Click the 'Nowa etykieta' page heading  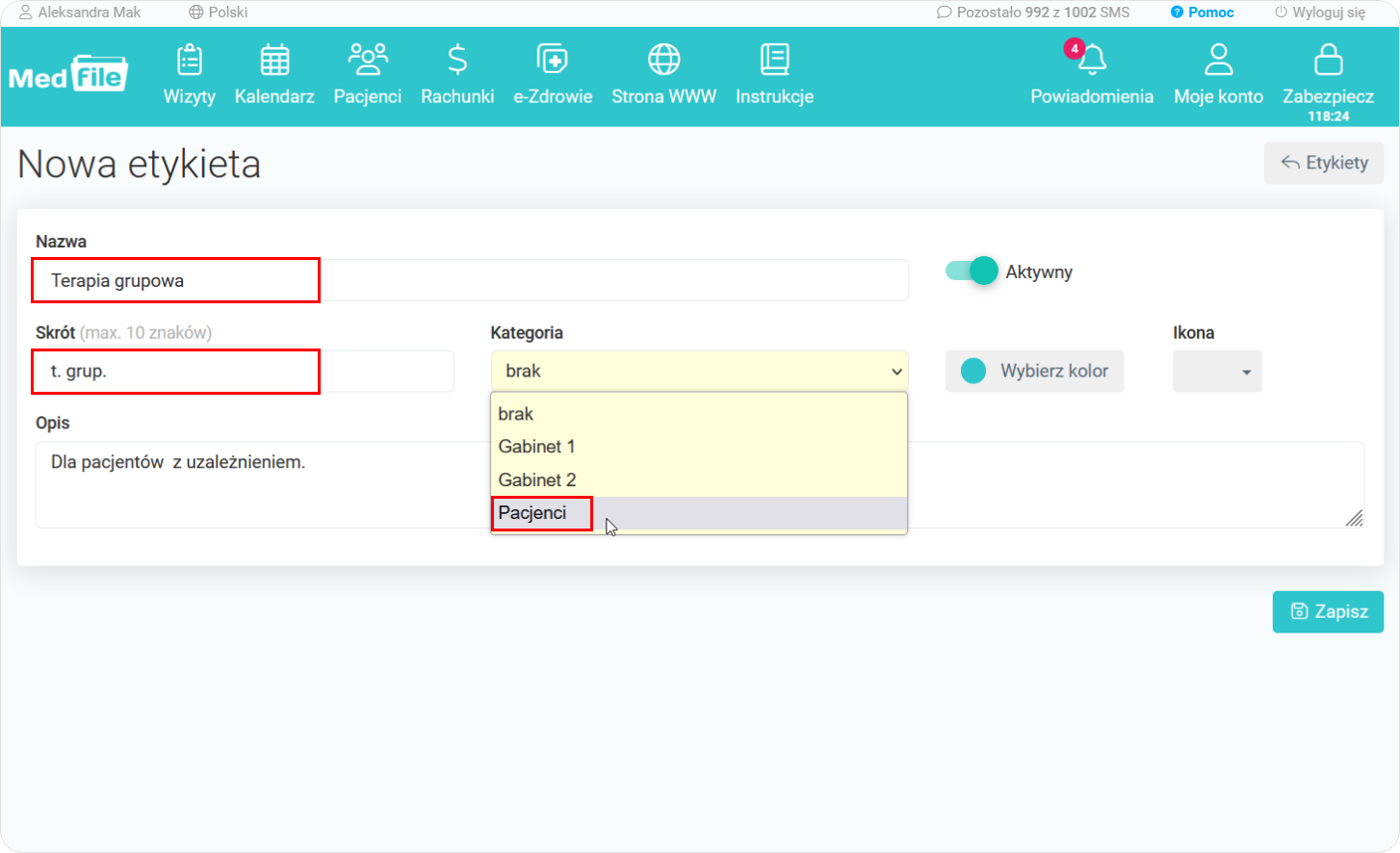tap(140, 164)
